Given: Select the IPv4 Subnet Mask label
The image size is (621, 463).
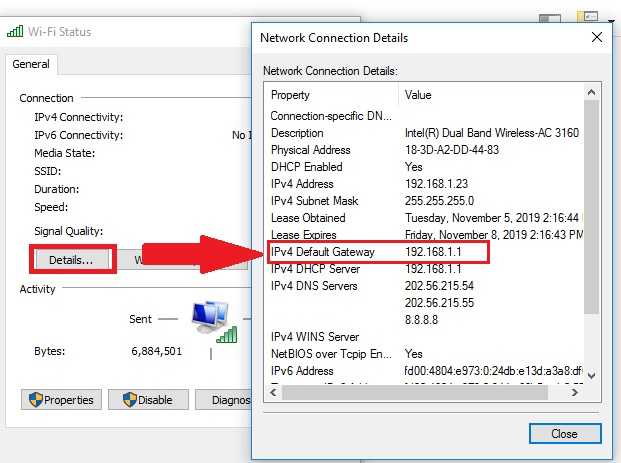Looking at the screenshot, I should click(x=314, y=201).
